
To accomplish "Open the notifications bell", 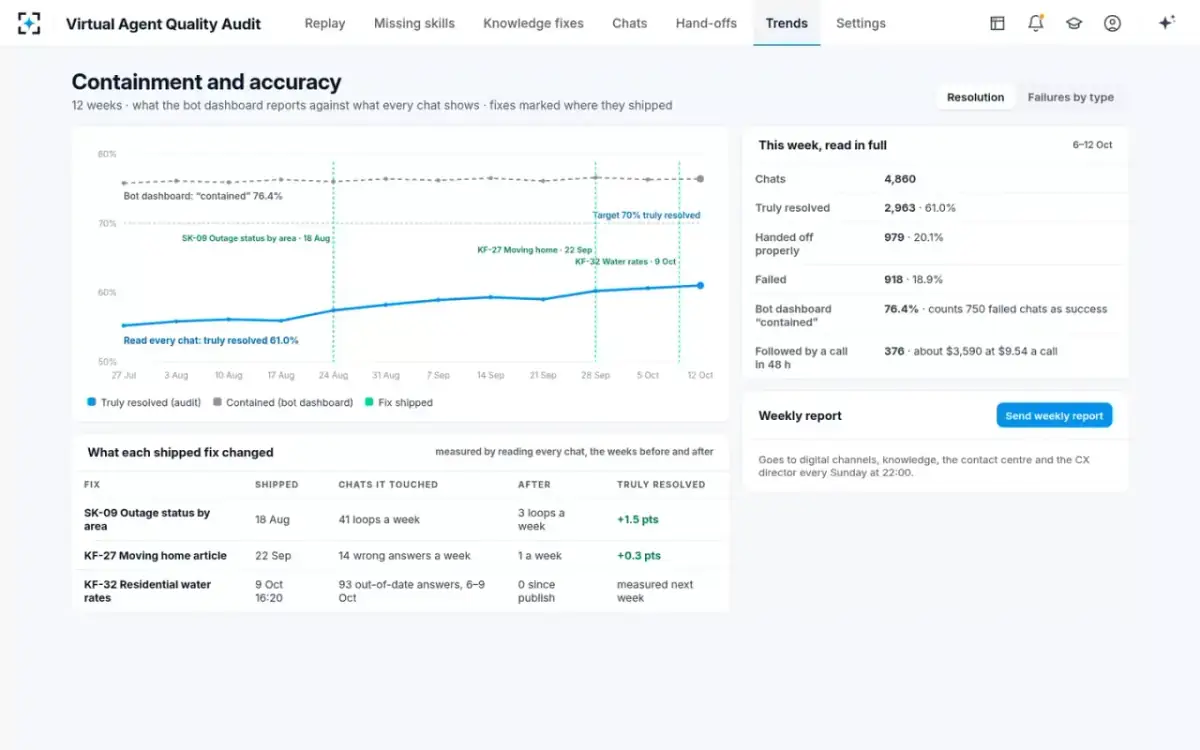I will (x=1036, y=23).
